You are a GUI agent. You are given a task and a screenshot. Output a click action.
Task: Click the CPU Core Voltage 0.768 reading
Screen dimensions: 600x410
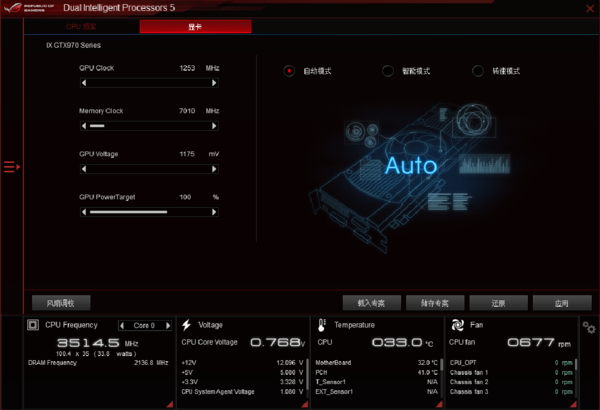(278, 342)
